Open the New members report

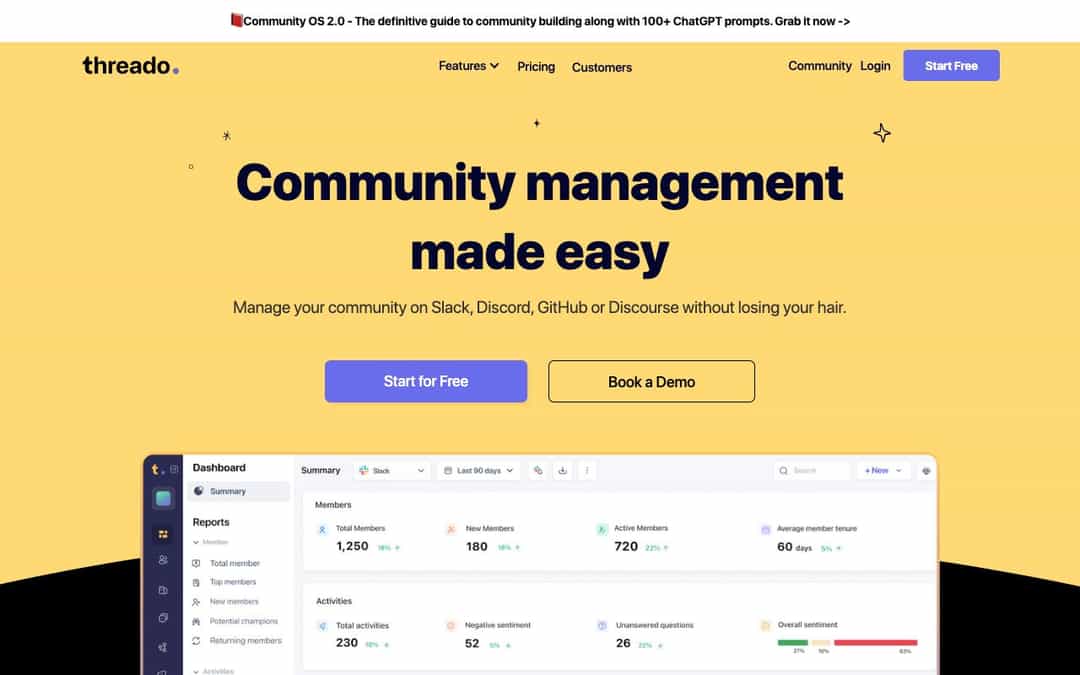(x=234, y=601)
